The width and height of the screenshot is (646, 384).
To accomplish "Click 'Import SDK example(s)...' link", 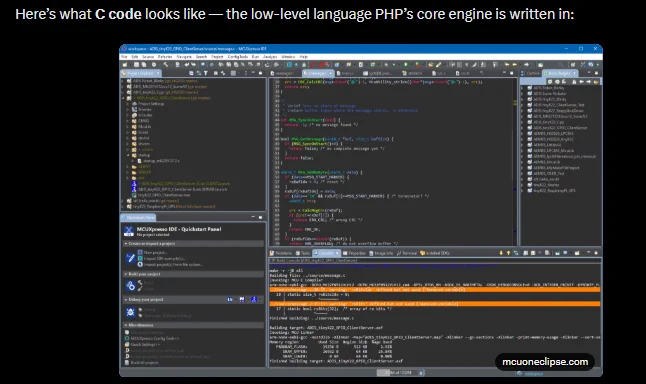I will pos(164,258).
